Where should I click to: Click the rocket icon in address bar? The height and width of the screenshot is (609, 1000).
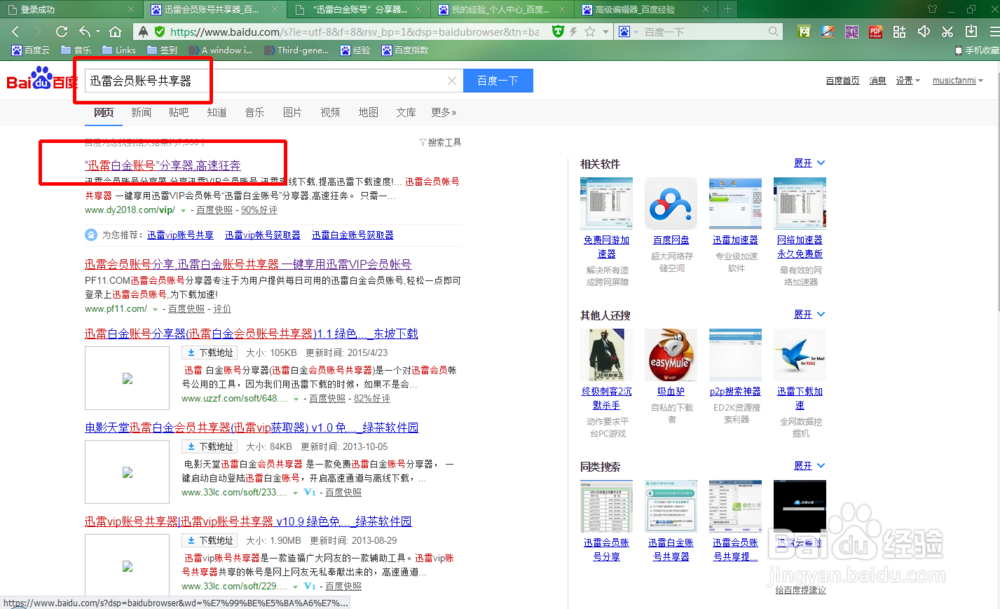[x=143, y=31]
